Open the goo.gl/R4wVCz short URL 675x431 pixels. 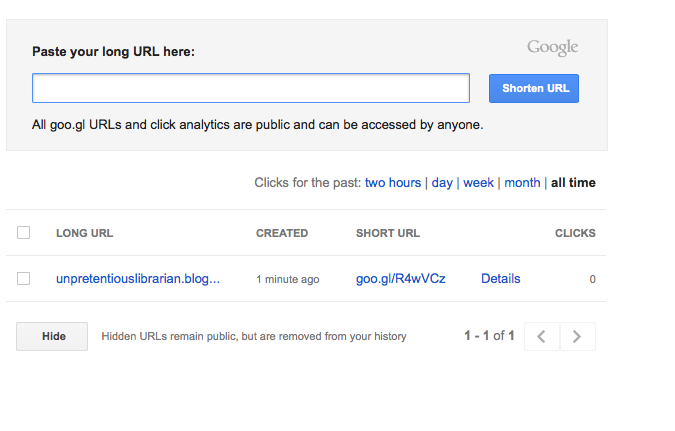400,279
